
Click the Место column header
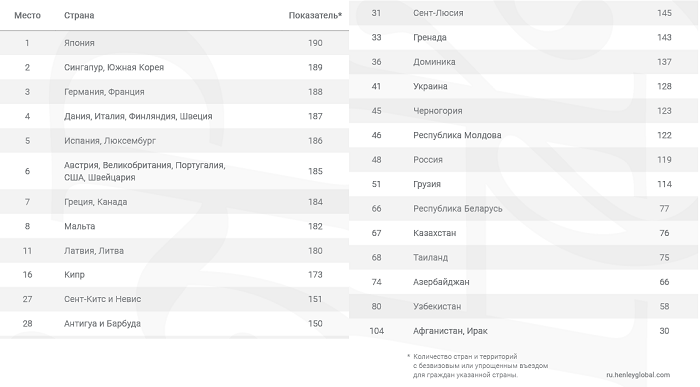point(27,15)
